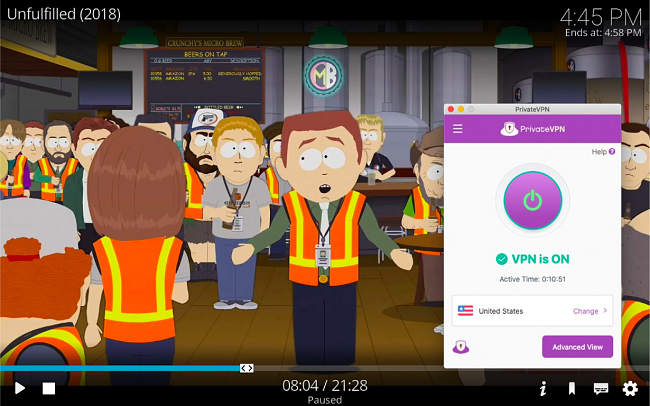
Task: Open player settings gear icon
Action: tap(630, 389)
